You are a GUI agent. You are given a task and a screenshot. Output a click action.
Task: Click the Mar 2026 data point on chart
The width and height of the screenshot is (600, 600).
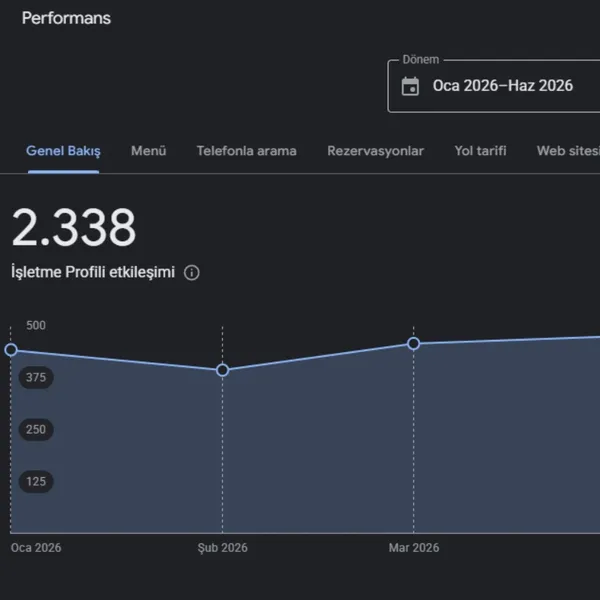[413, 344]
